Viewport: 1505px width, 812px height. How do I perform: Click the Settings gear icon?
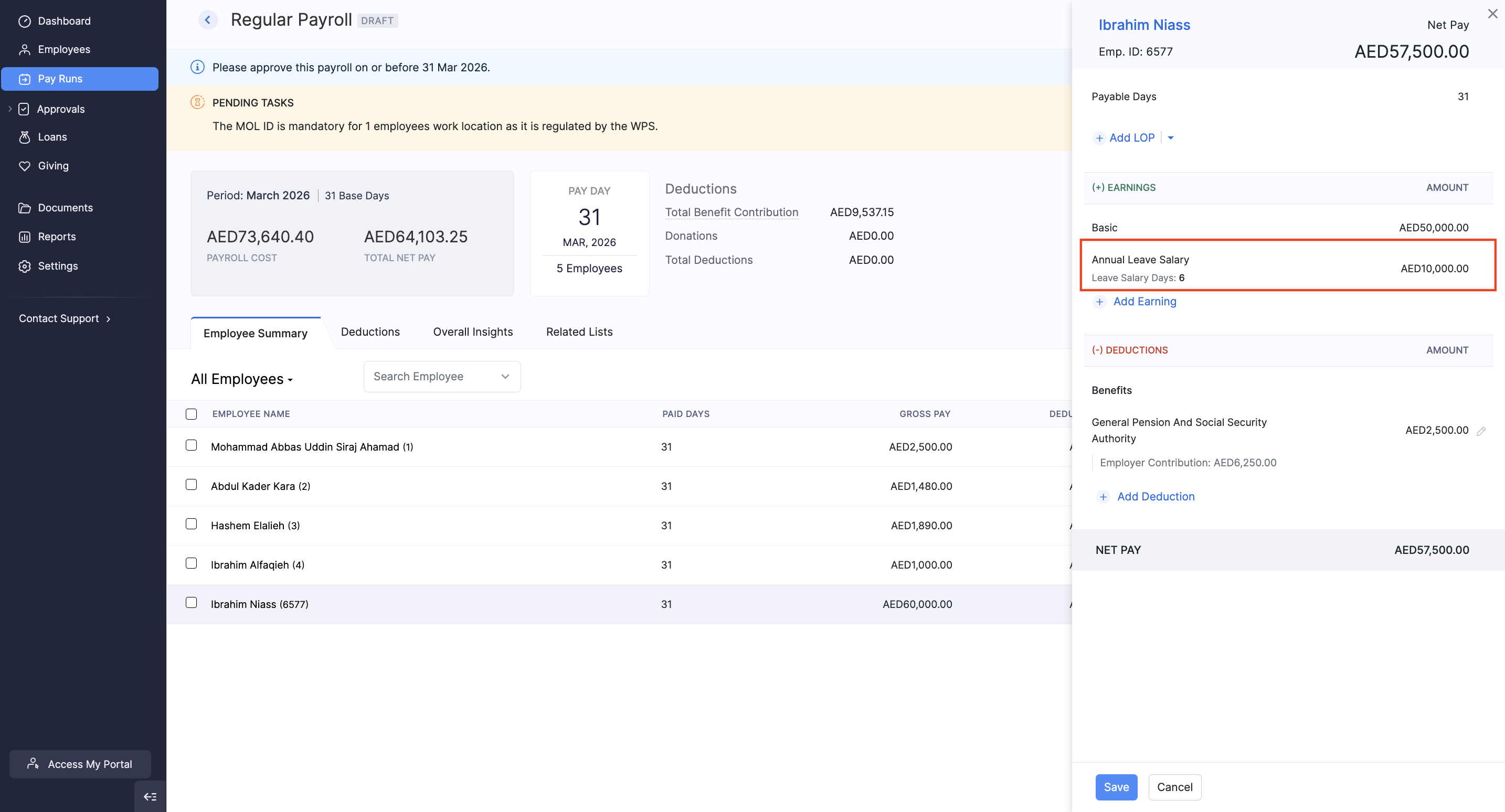pos(24,266)
